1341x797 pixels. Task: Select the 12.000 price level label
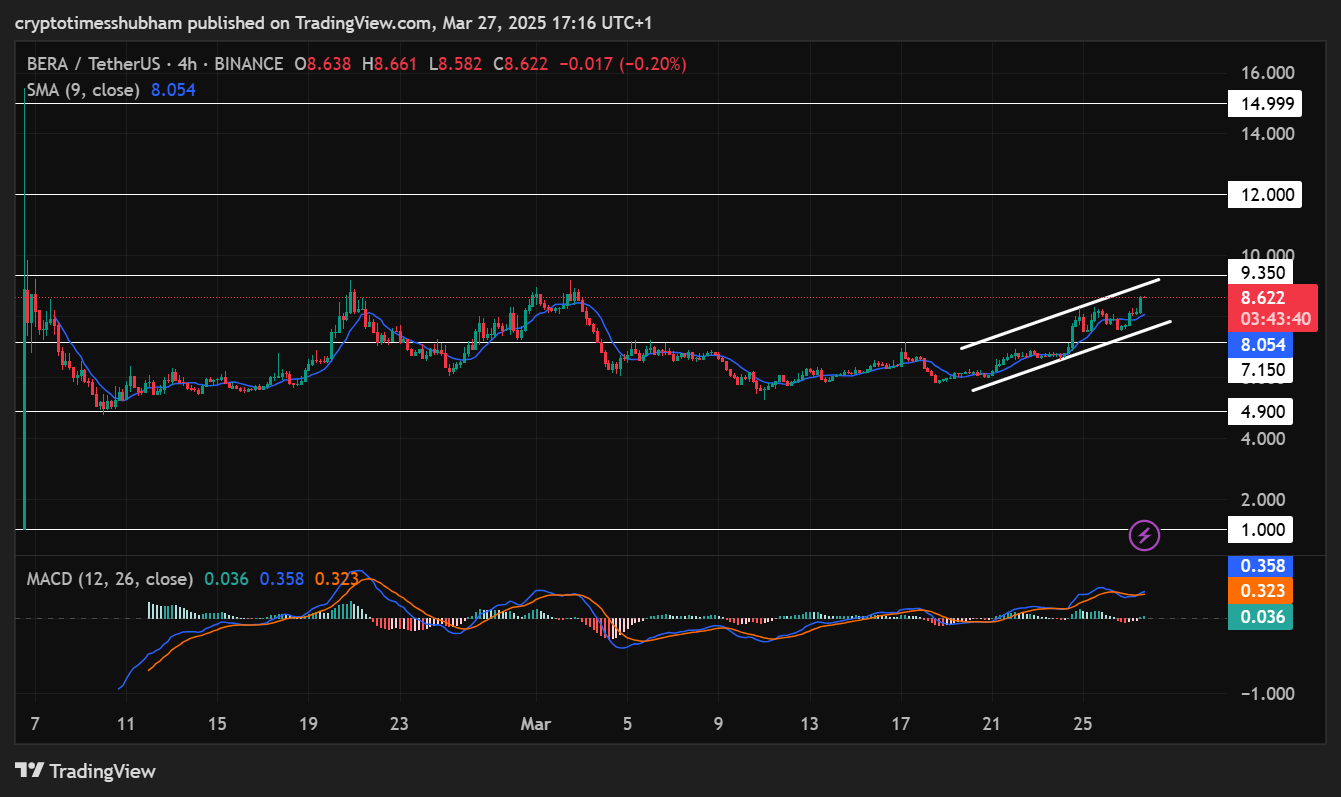1264,194
